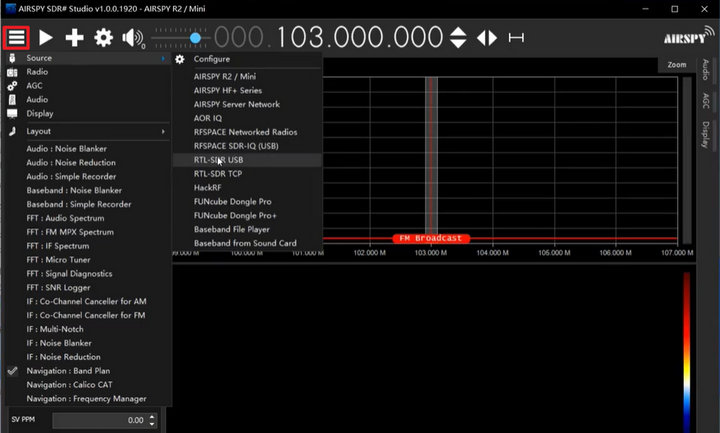This screenshot has height=433, width=720.
Task: Click the frequency up/down arrows icon
Action: (x=458, y=38)
